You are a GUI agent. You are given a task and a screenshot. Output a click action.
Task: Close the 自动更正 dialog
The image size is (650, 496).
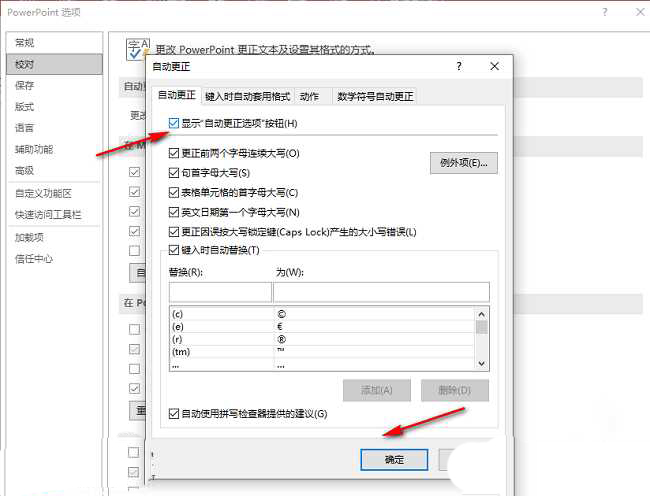point(494,66)
